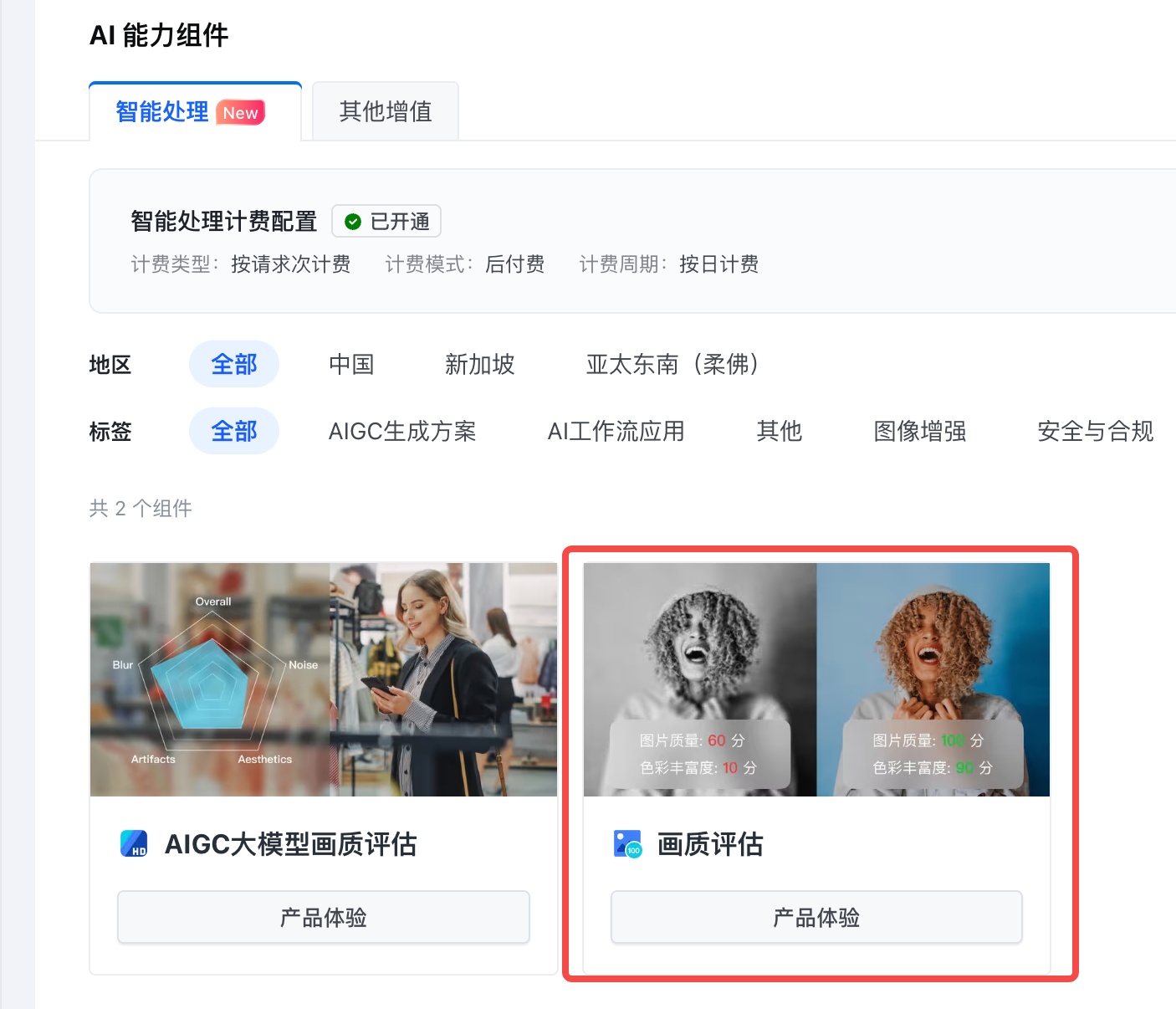The image size is (1176, 1009).
Task: Filter tags by 图像增强
Action: click(920, 431)
